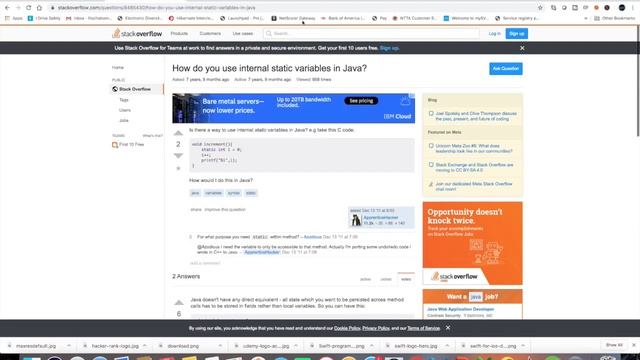This screenshot has height=360, width=640.
Task: Upvote the first answer scored 6
Action: [x=179, y=302]
